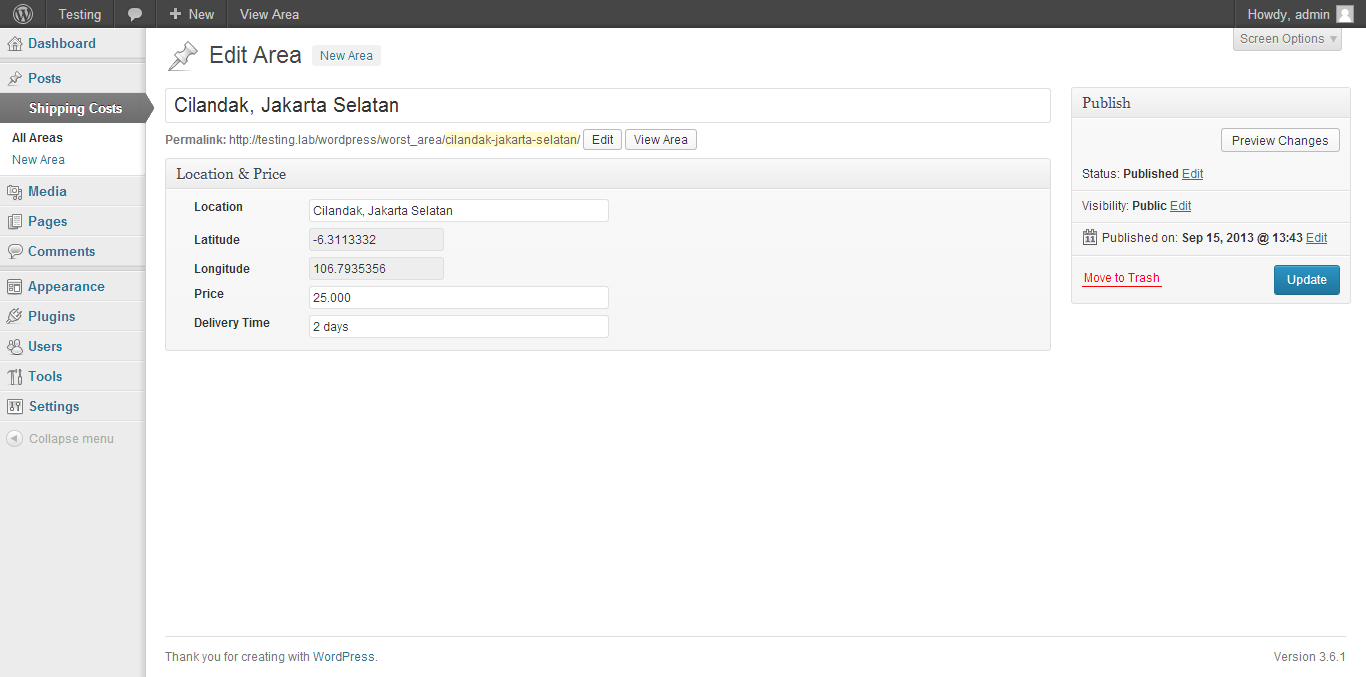Click the Users icon in sidebar

tap(15, 346)
